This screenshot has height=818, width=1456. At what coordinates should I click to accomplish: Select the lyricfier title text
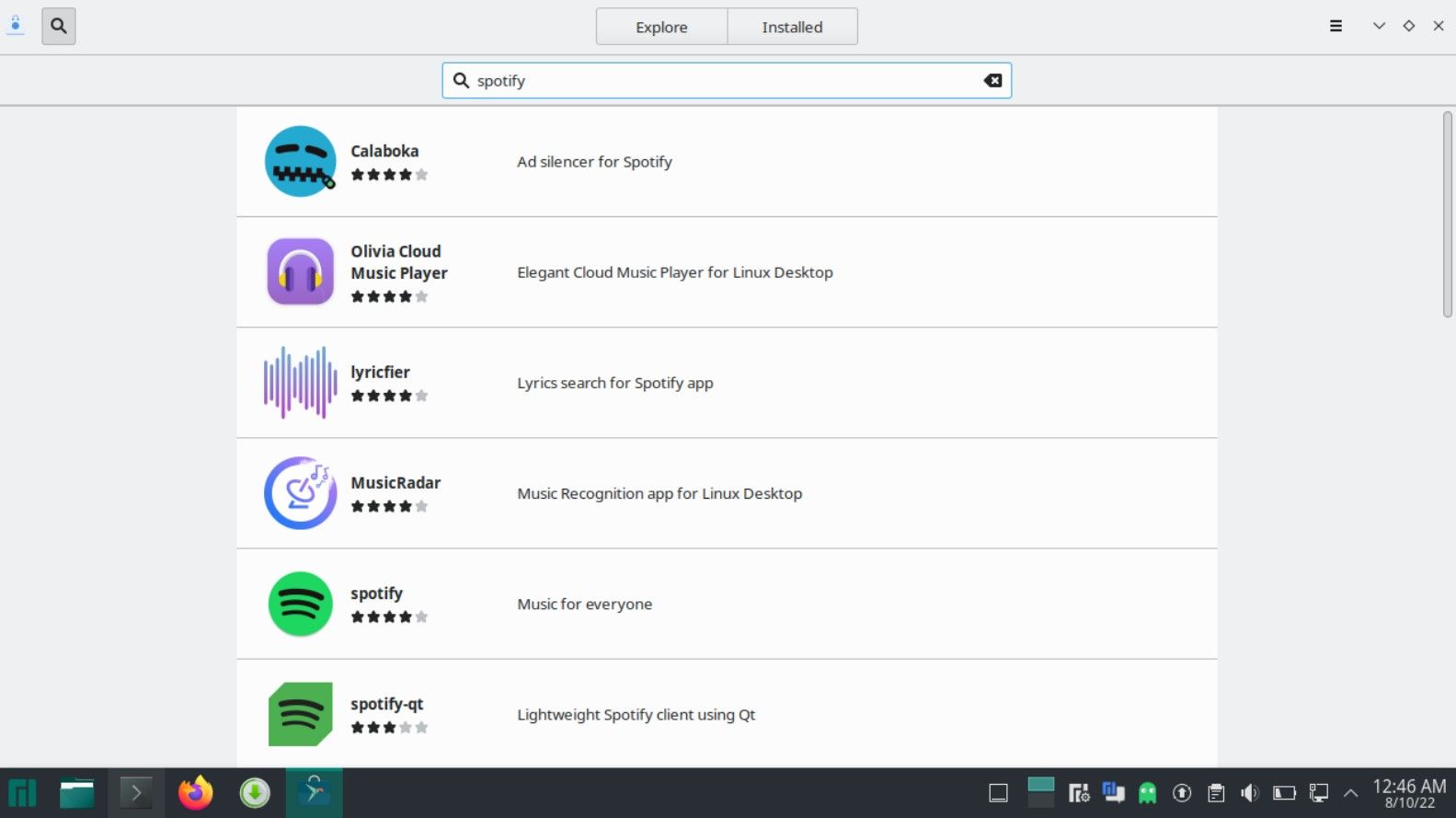[380, 372]
